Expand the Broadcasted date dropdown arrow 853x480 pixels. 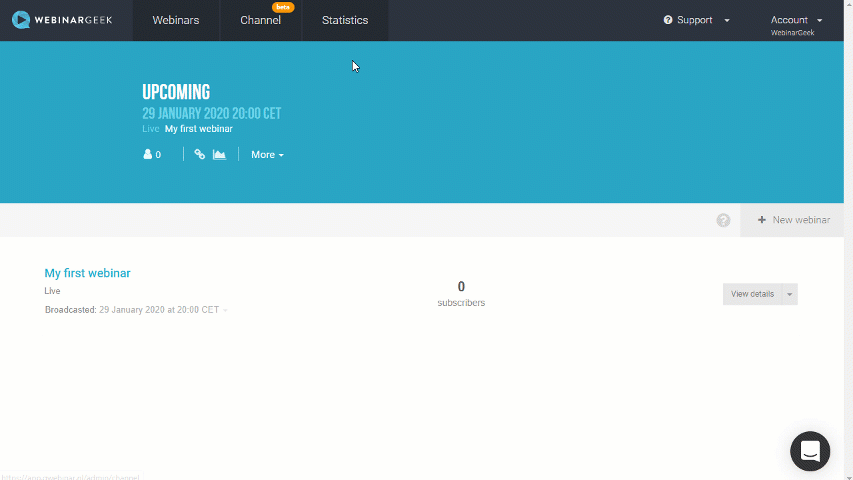[x=225, y=311]
